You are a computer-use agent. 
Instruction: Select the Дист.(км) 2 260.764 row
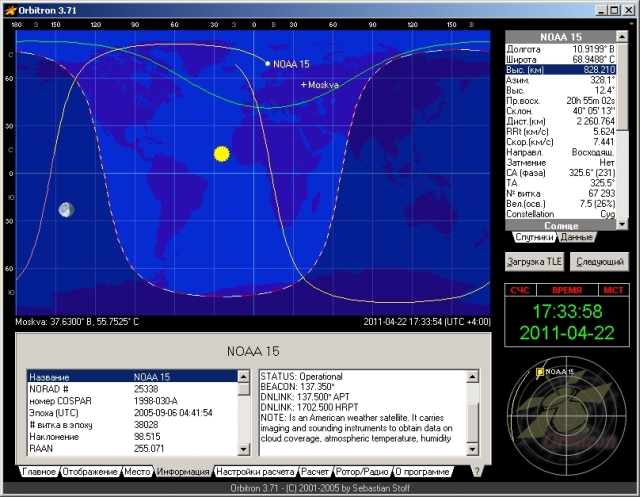pyautogui.click(x=561, y=121)
